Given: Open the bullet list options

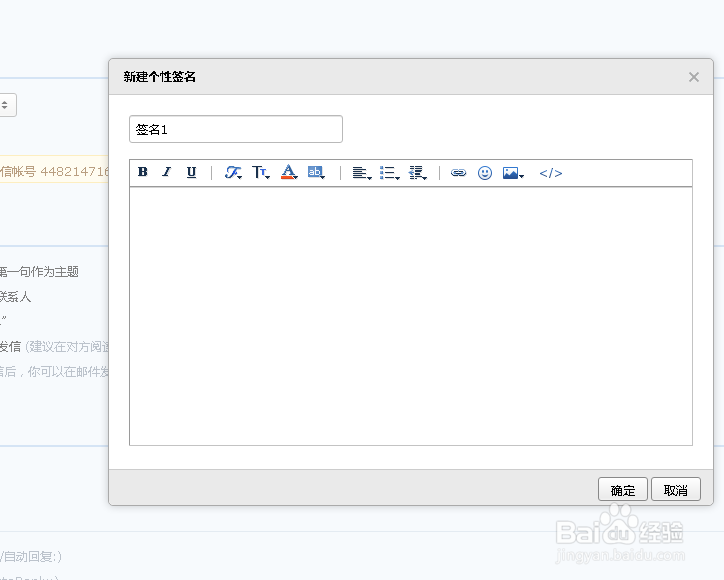Looking at the screenshot, I should (x=390, y=173).
